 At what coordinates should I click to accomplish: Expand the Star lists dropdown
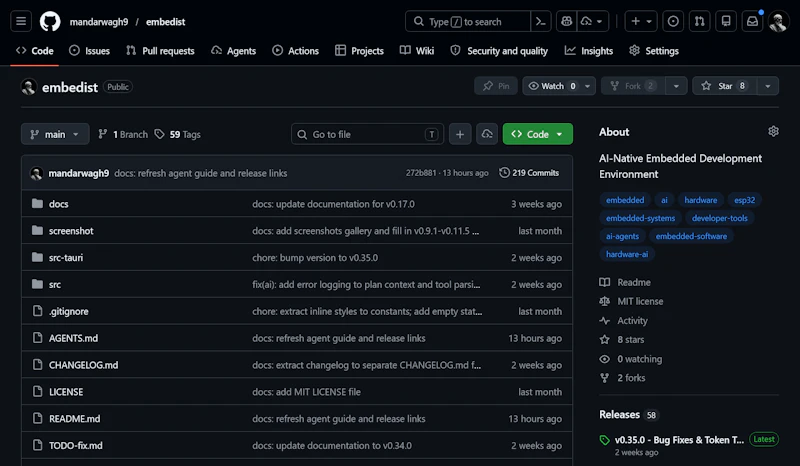tap(768, 86)
